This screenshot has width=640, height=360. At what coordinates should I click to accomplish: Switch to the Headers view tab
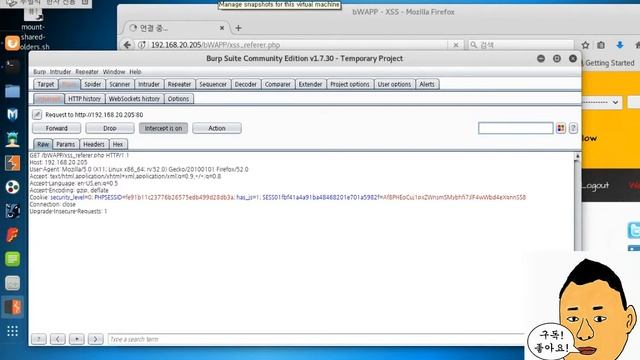coord(94,144)
